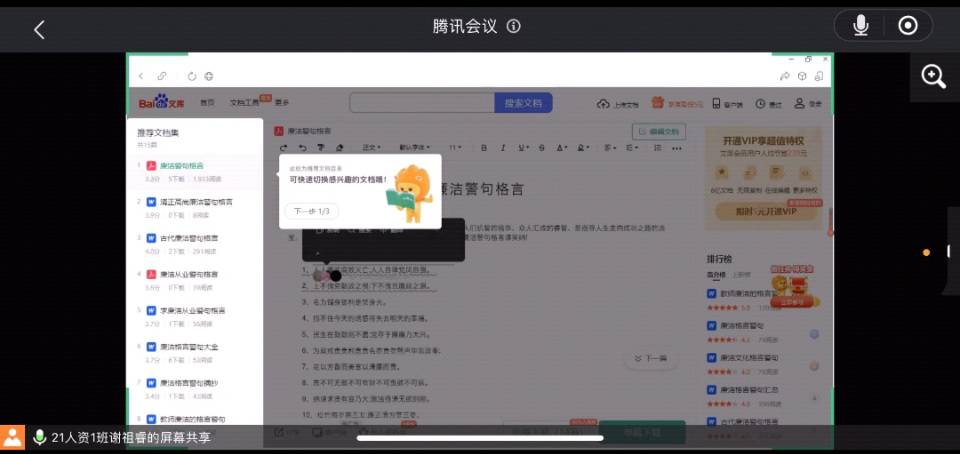Click the 搜索文档 search button
960x454 pixels.
click(522, 103)
